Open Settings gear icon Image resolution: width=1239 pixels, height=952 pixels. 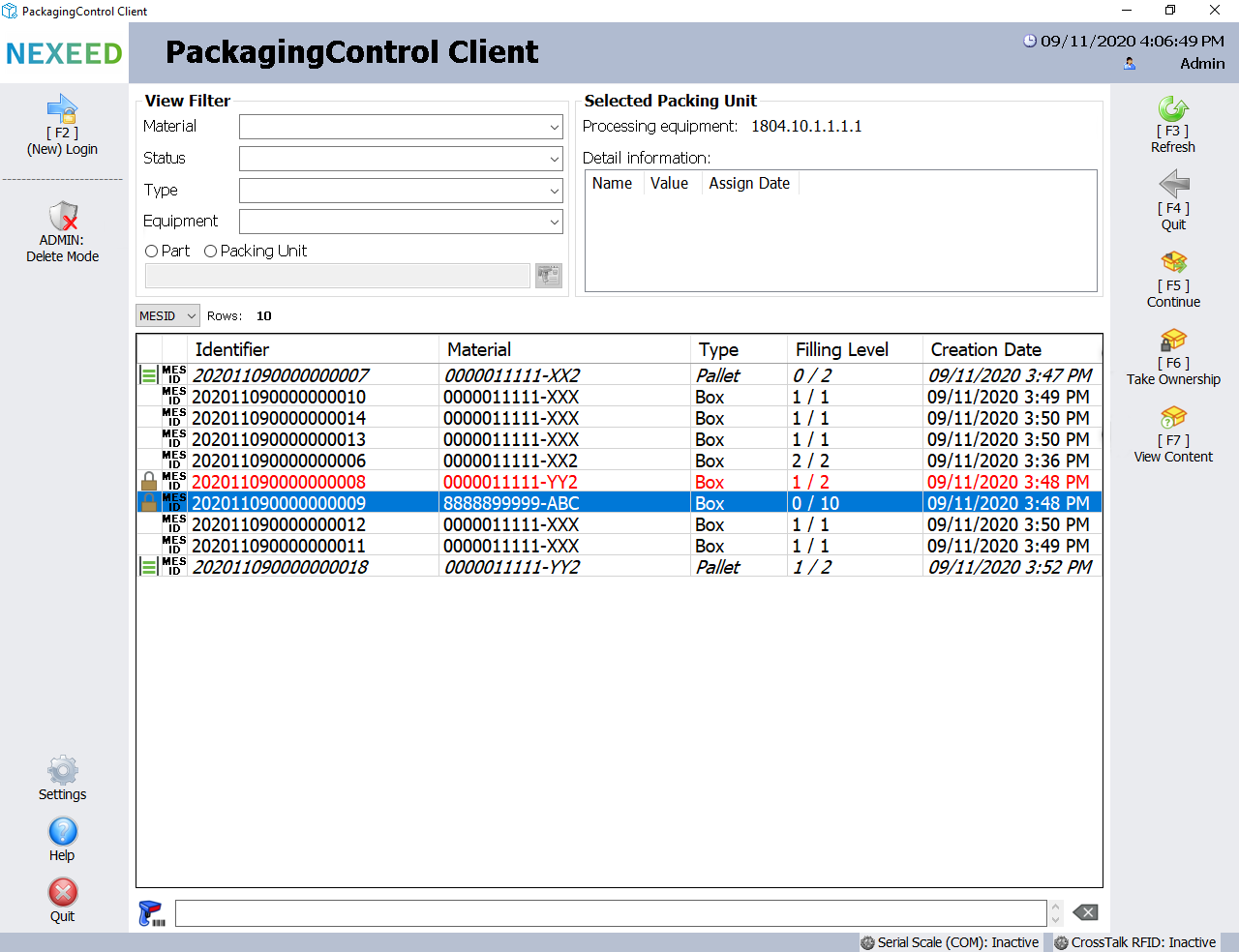point(63,771)
